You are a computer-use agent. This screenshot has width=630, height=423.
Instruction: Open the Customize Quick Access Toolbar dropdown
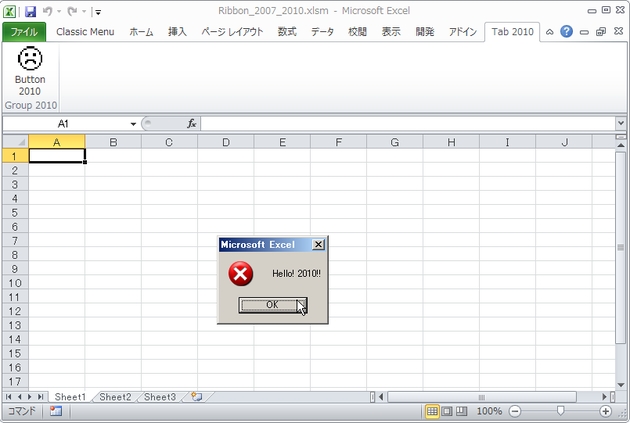(x=98, y=12)
